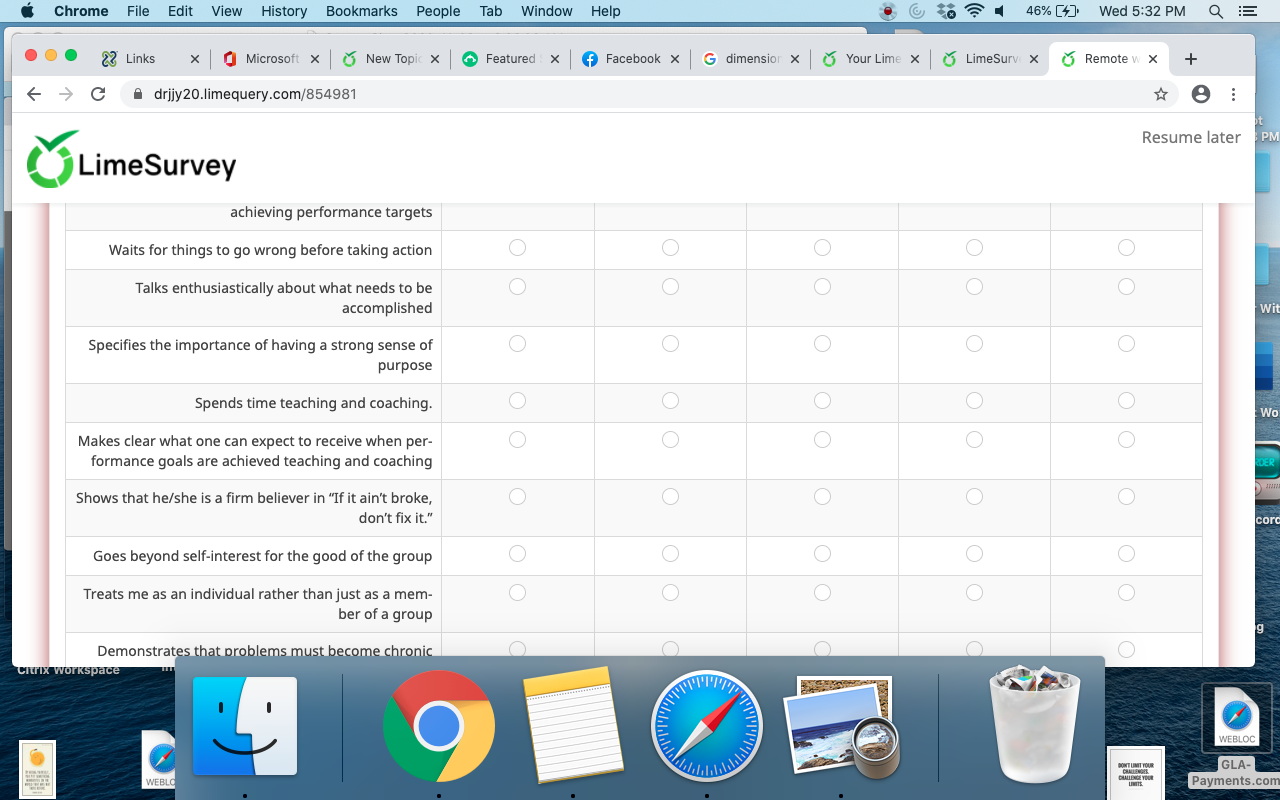
Task: Select first radio for 'Waits for things to go wrong'
Action: [x=517, y=247]
